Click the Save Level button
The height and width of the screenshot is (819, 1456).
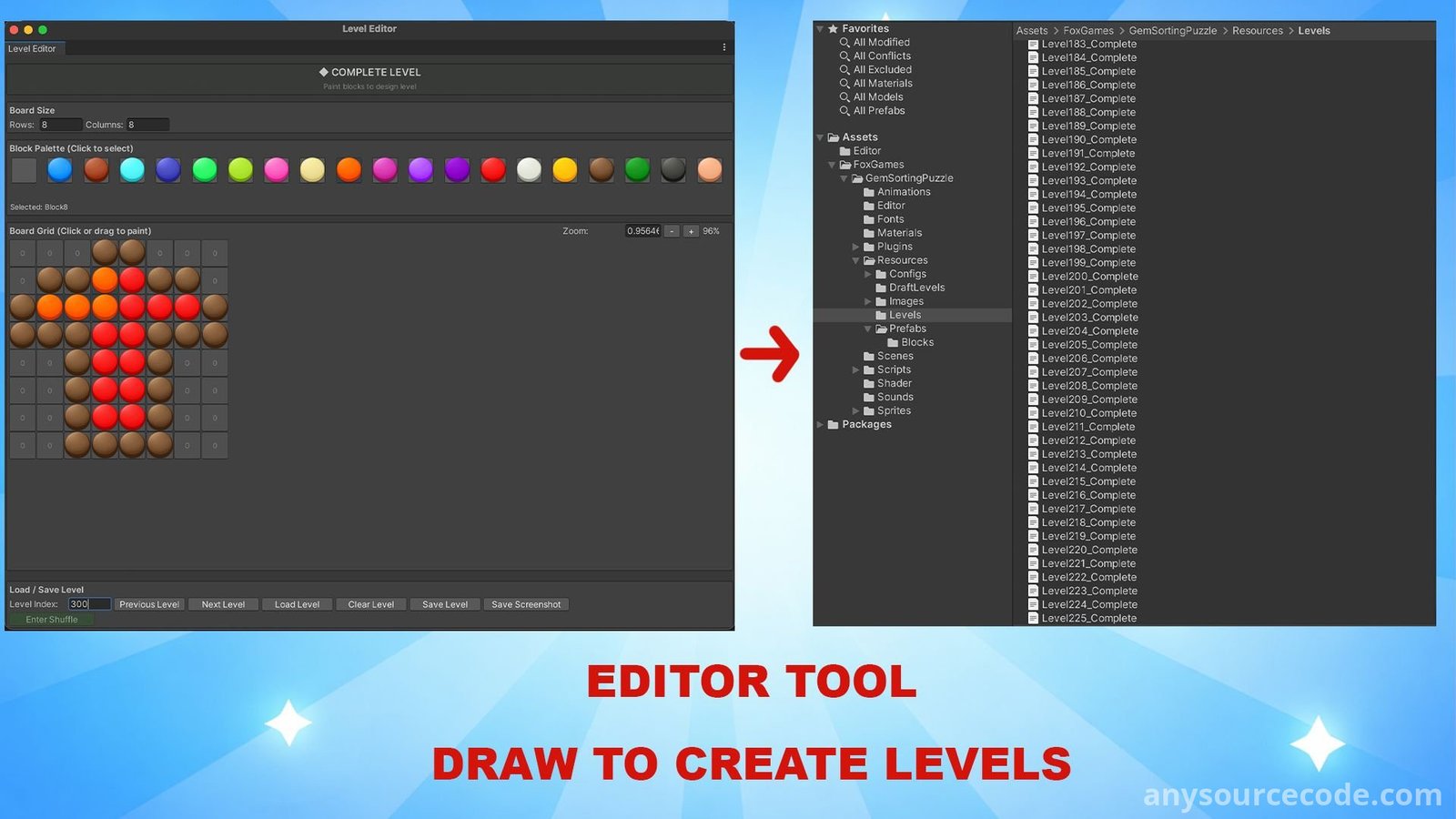click(x=445, y=604)
